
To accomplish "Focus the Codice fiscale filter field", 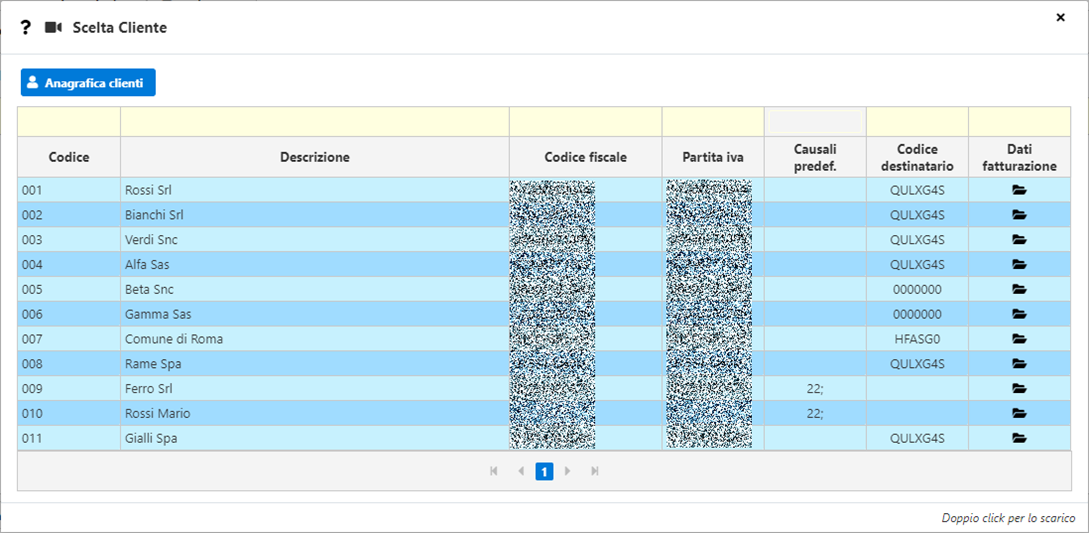I will (585, 122).
